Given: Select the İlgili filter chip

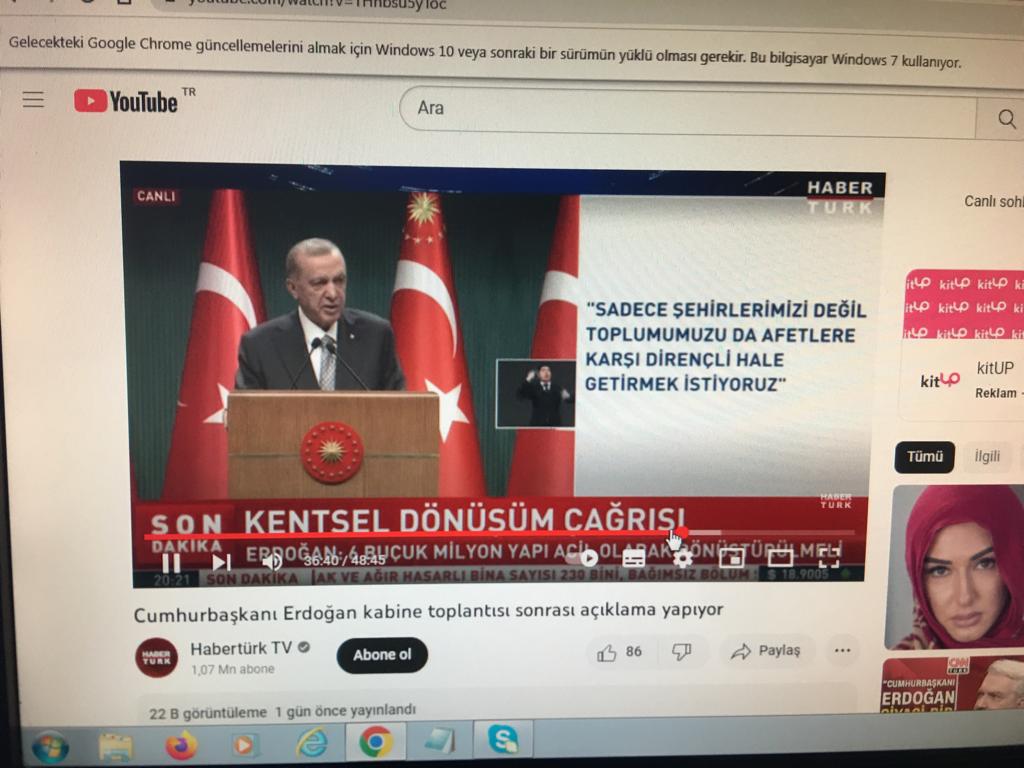Looking at the screenshot, I should click(x=987, y=456).
